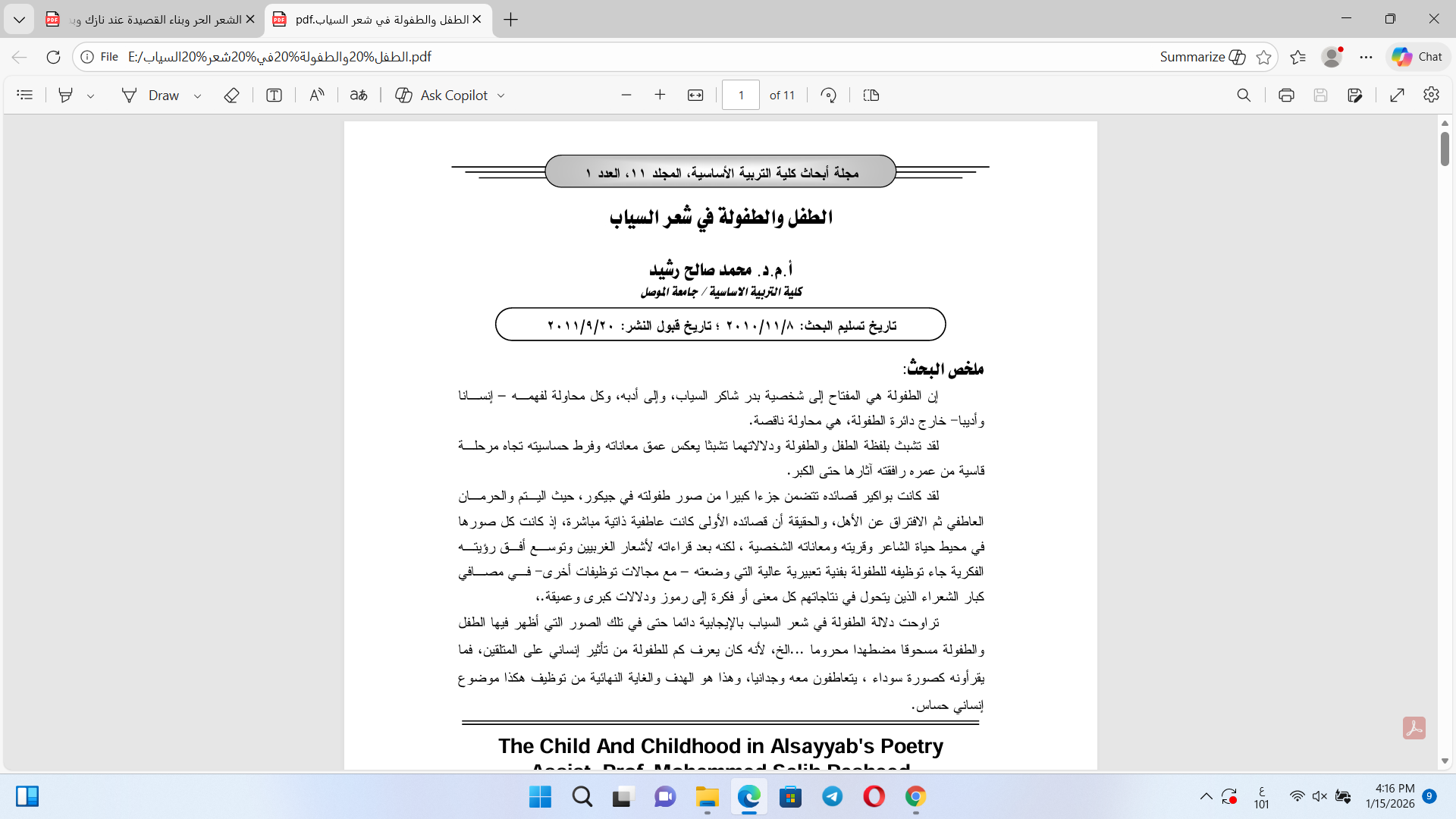Open Microsoft Store from taskbar

[x=791, y=797]
